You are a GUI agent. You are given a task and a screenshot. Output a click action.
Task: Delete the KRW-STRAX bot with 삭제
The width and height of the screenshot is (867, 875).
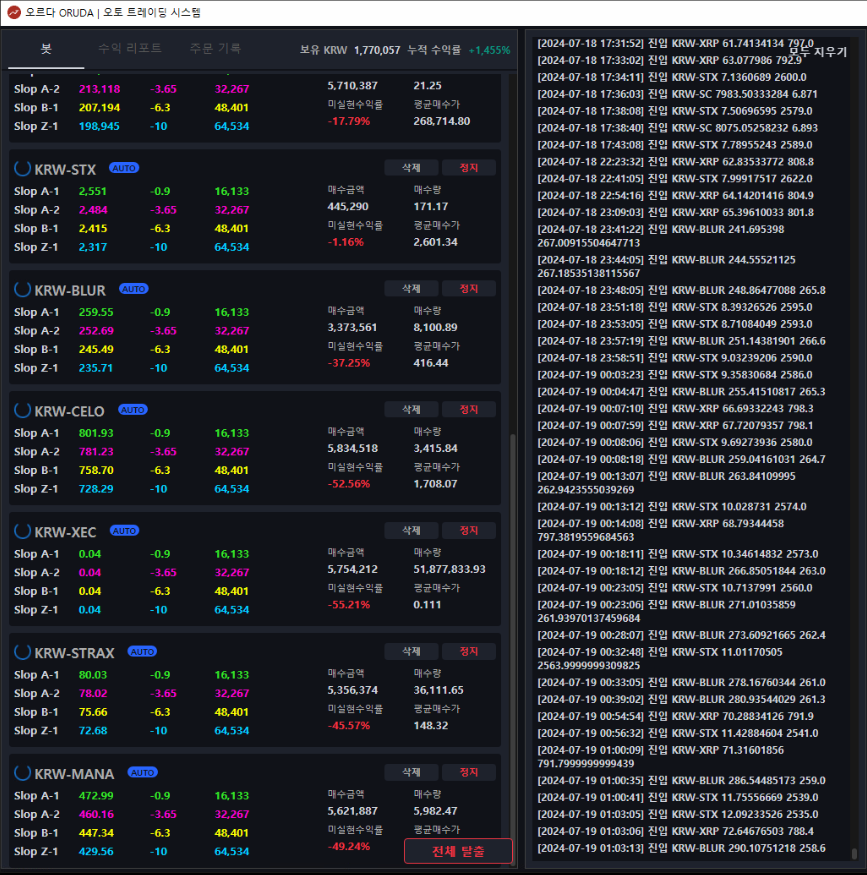pos(412,651)
